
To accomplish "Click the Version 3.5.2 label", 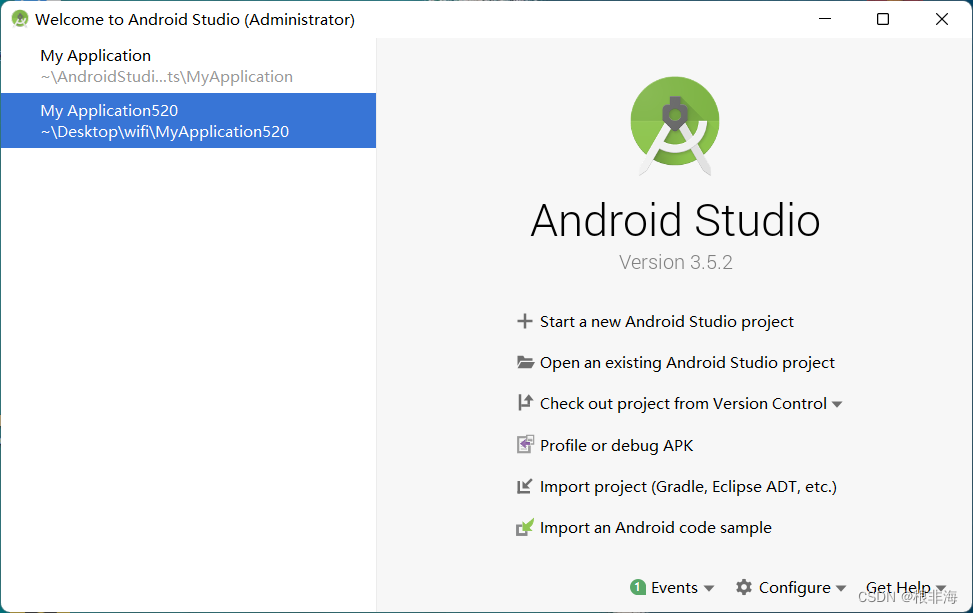I will pos(675,262).
